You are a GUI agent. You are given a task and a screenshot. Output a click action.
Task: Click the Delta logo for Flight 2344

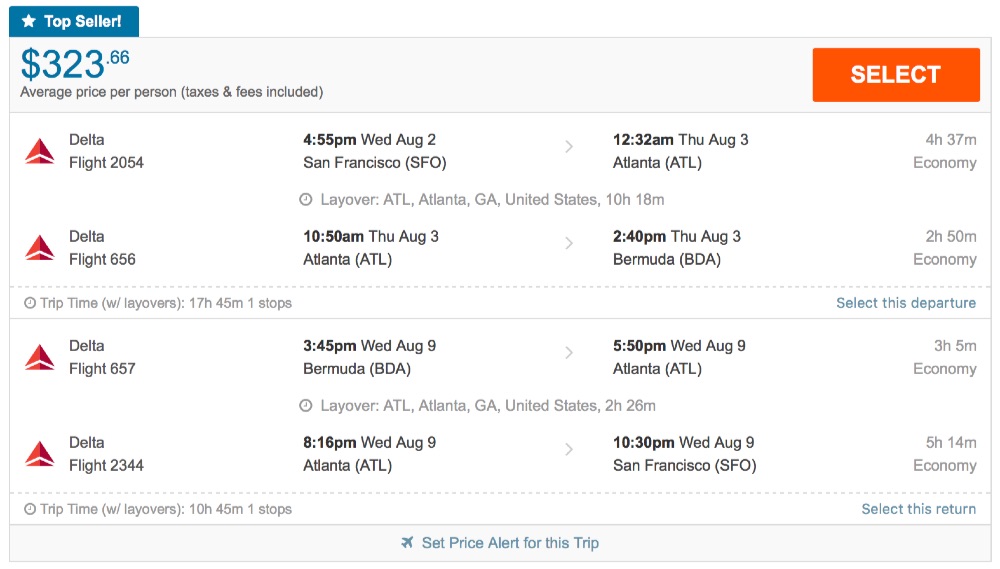coord(40,454)
